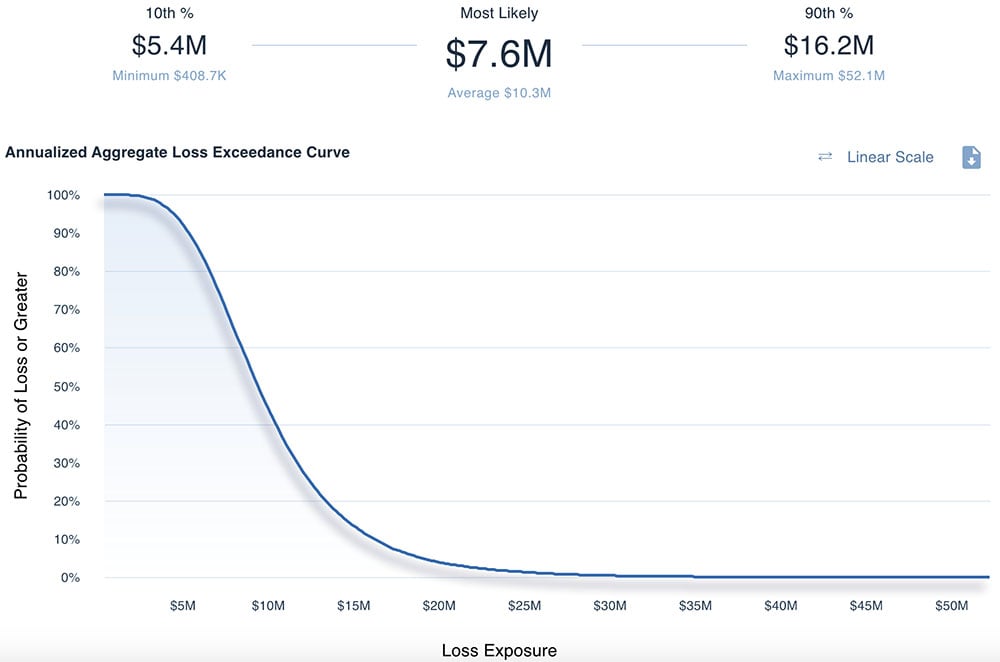The image size is (1000, 662).
Task: Click the $5M x-axis label
Action: point(182,606)
